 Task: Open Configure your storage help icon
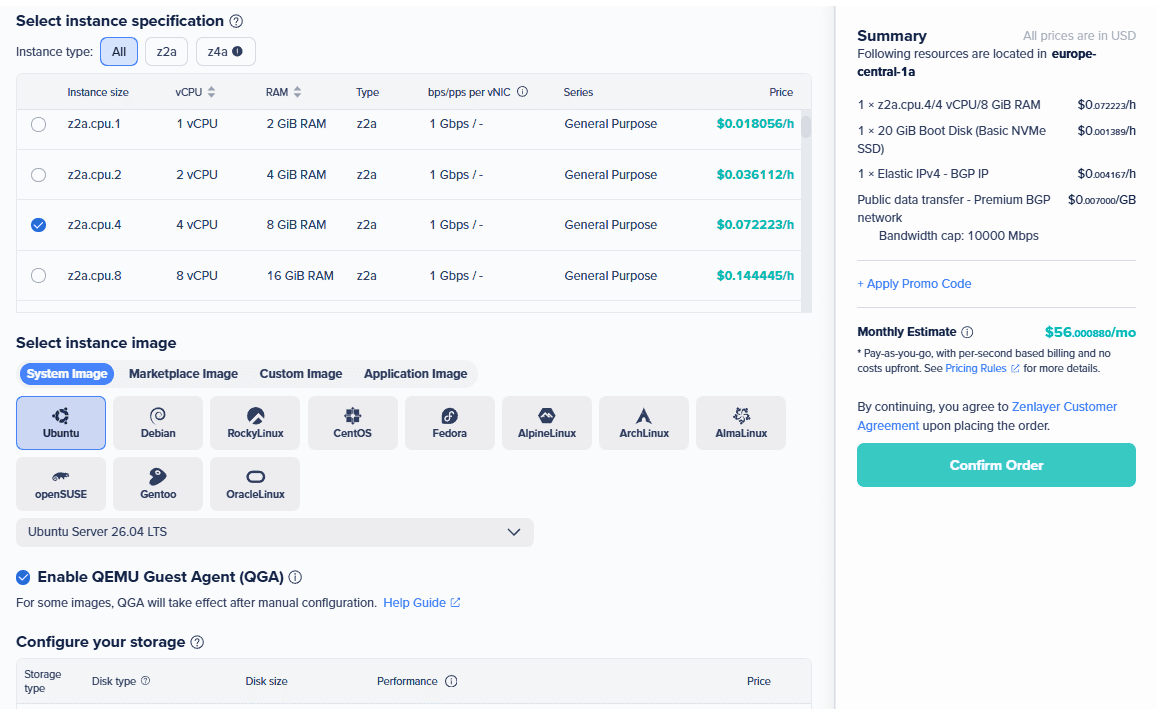pos(197,642)
